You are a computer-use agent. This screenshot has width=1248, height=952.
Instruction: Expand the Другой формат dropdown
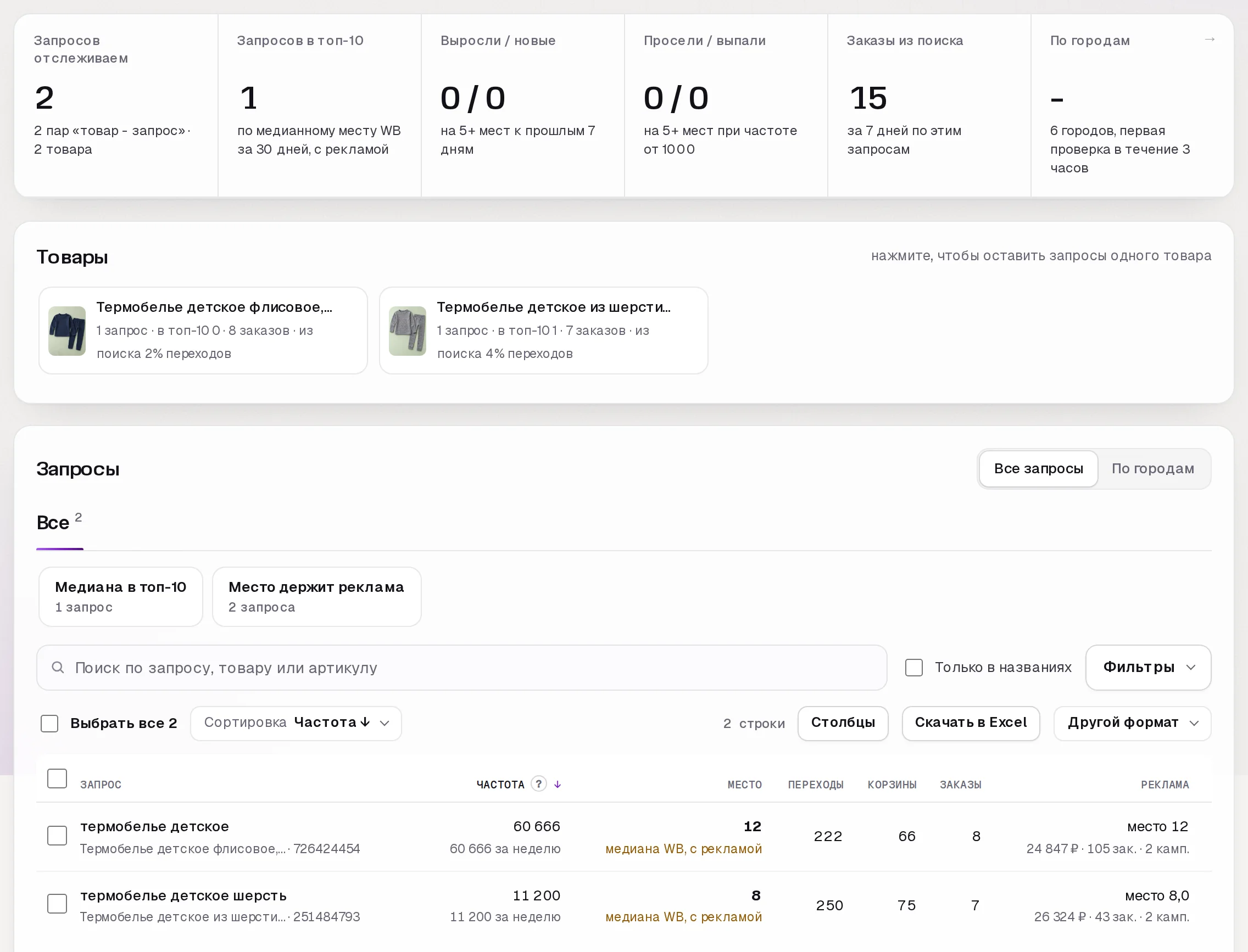coord(1132,723)
